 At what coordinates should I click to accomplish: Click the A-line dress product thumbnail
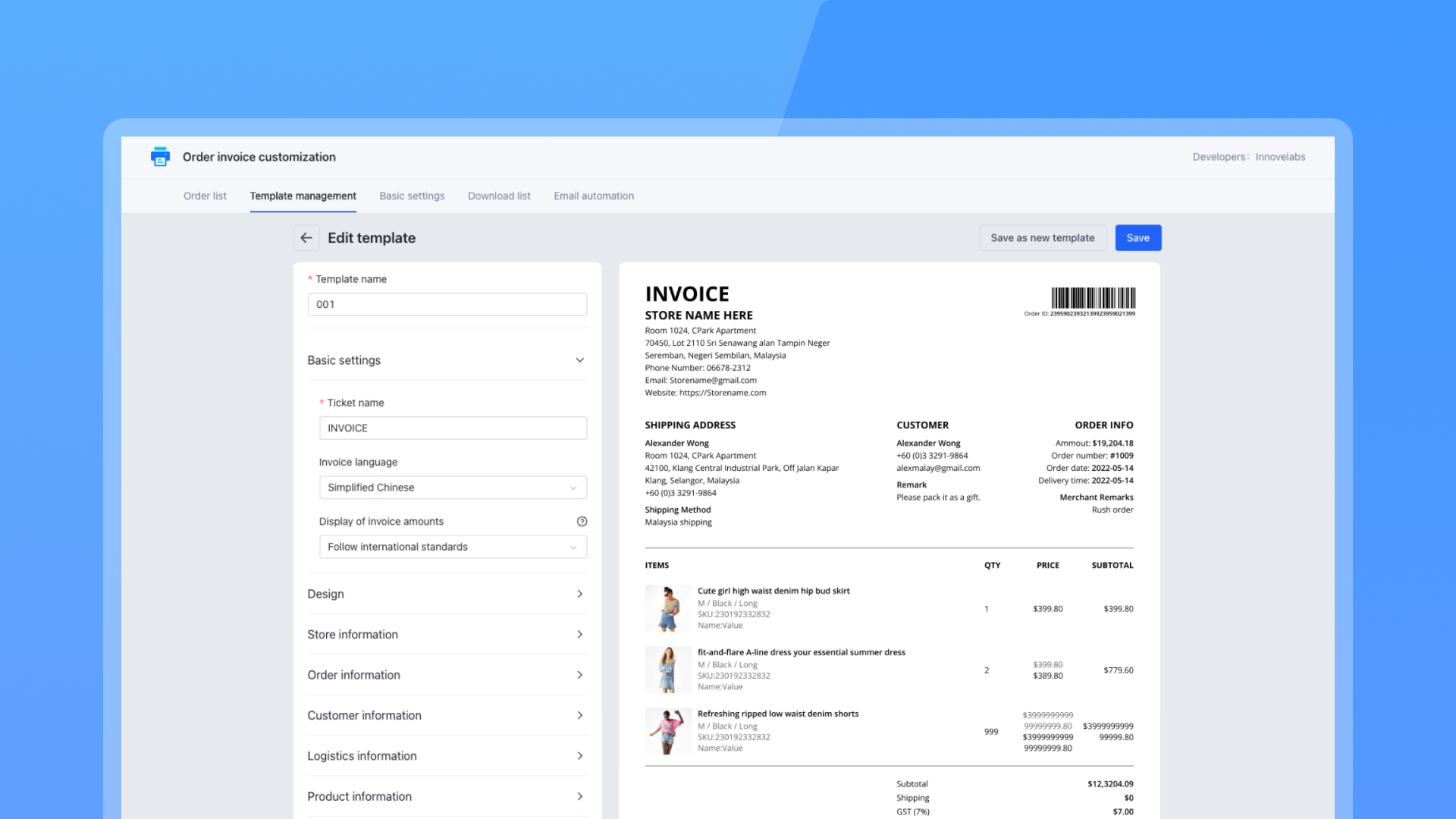[x=667, y=670]
